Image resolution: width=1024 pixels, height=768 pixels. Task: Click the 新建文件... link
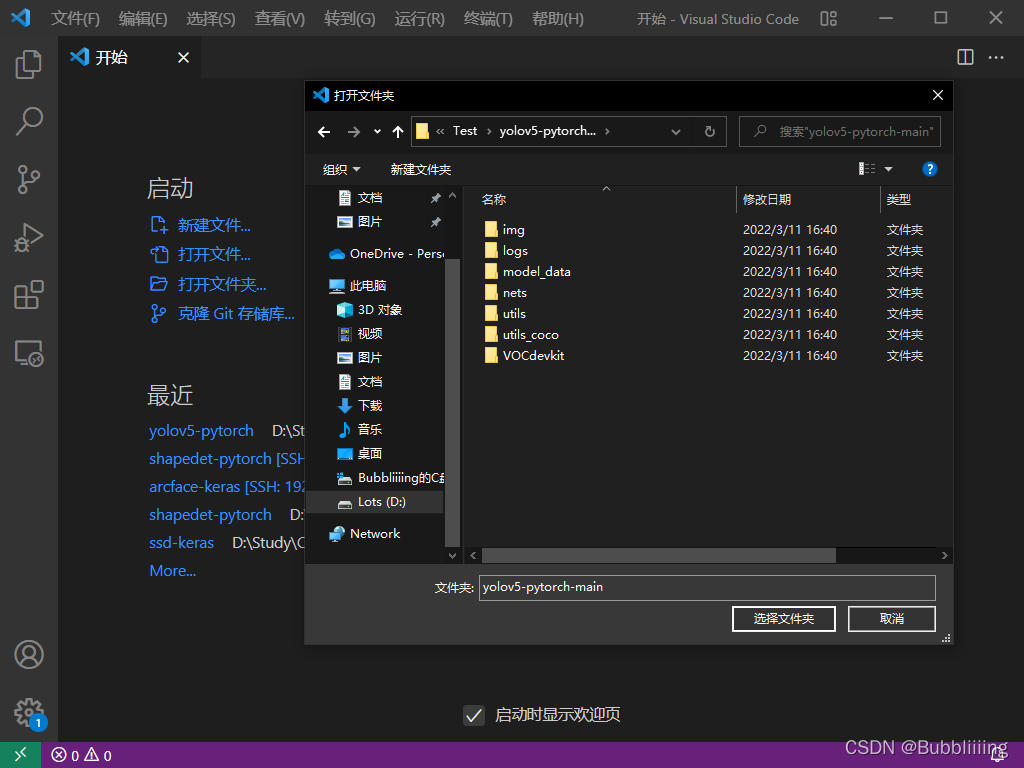tap(214, 225)
